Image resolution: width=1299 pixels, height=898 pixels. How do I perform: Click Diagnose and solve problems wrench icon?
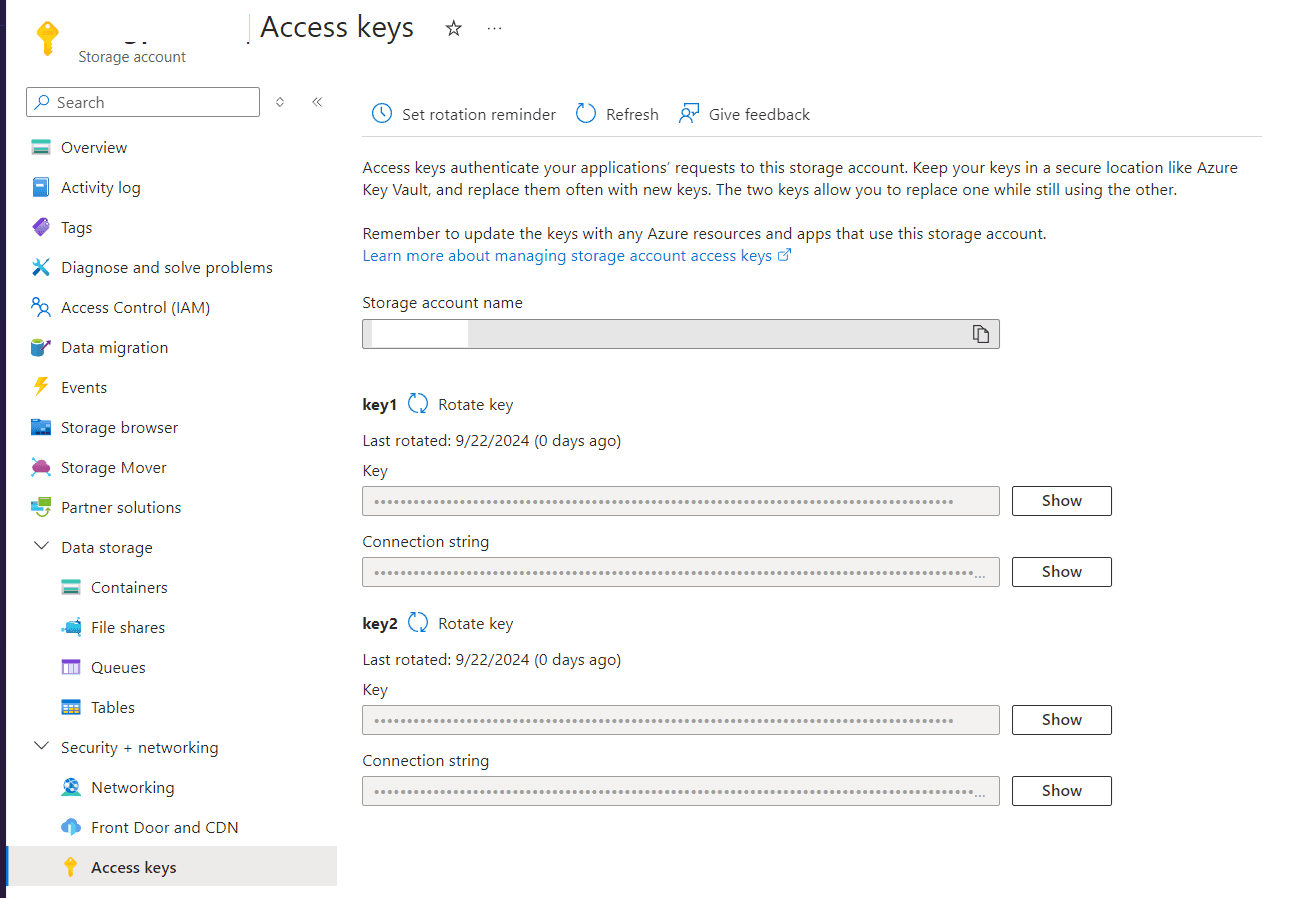click(41, 267)
